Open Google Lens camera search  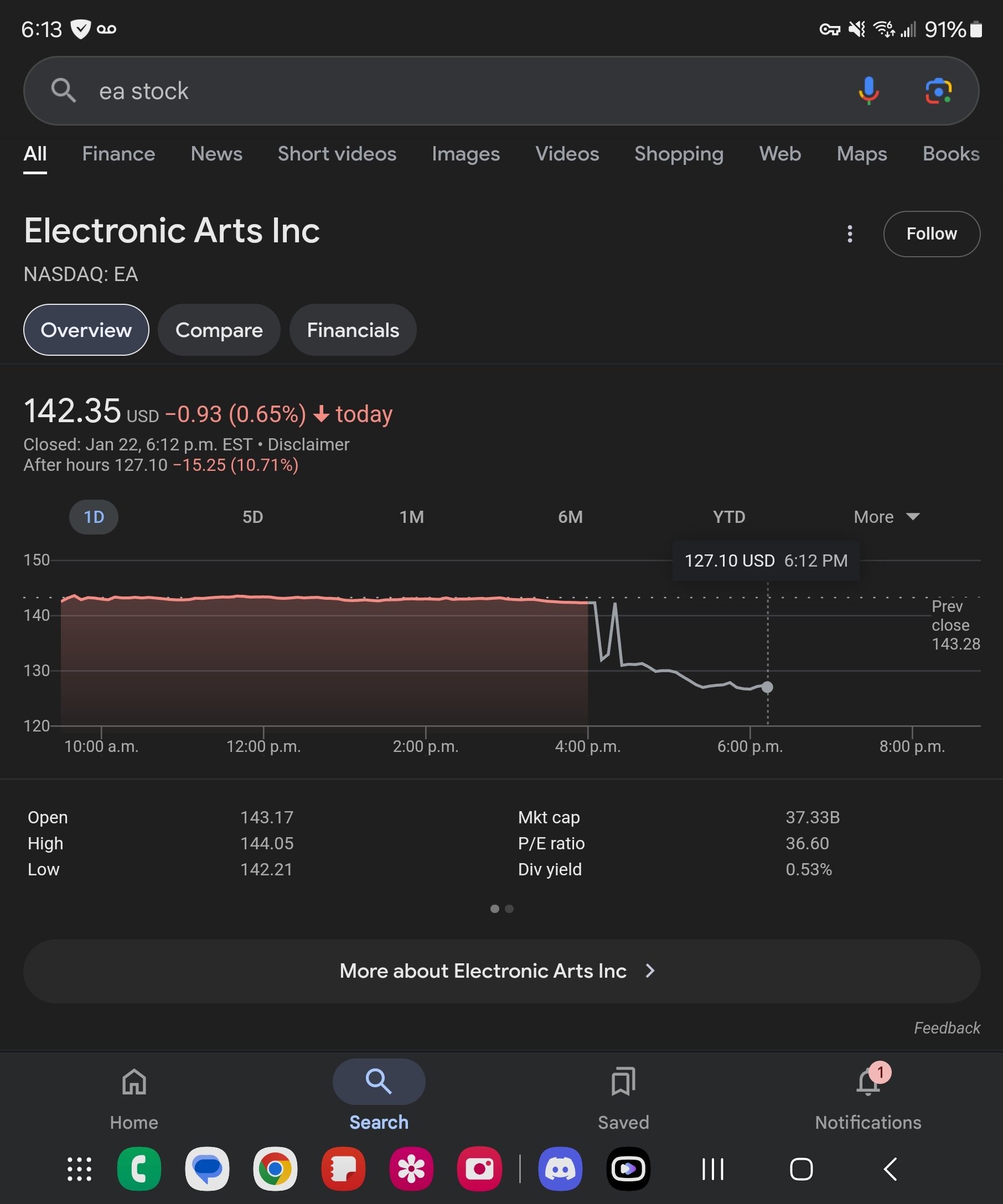[x=938, y=91]
